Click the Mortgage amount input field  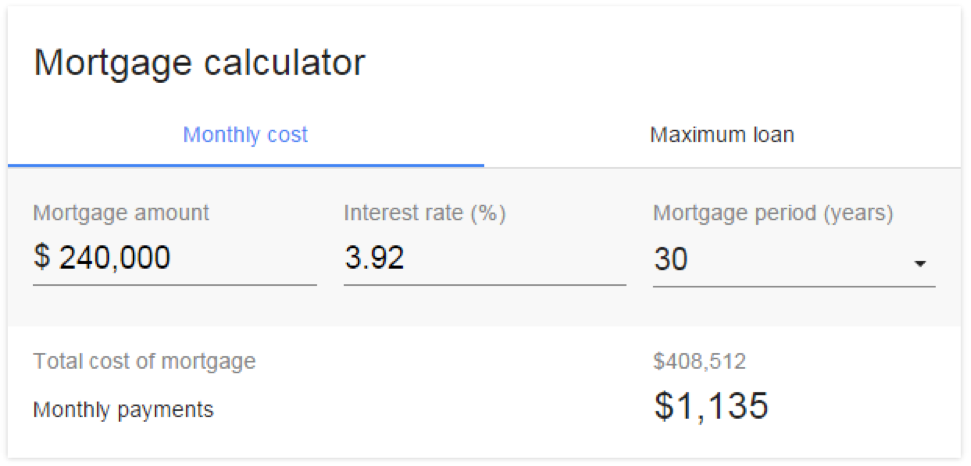tap(175, 257)
